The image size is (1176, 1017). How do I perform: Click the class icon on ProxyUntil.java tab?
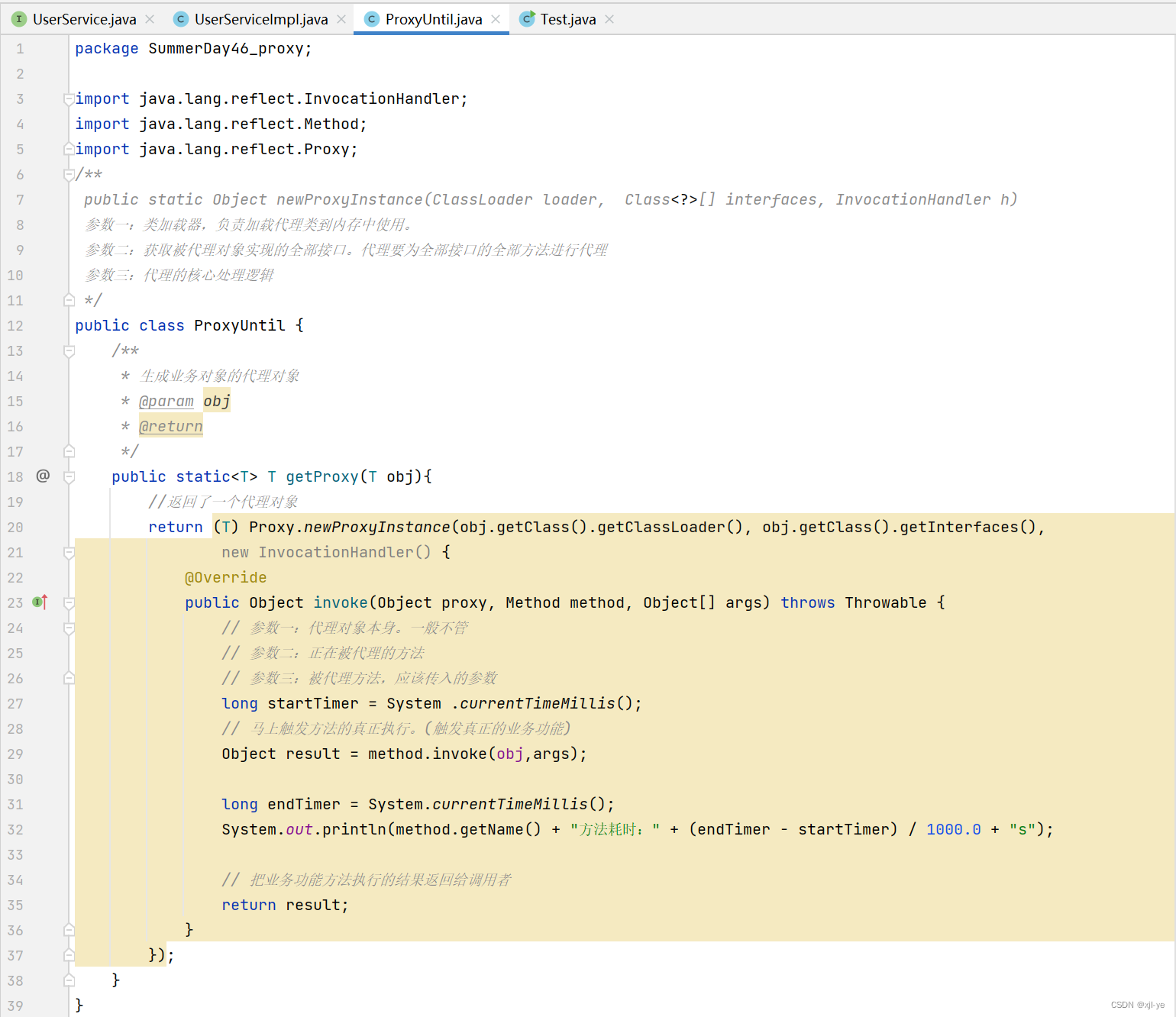coord(372,19)
